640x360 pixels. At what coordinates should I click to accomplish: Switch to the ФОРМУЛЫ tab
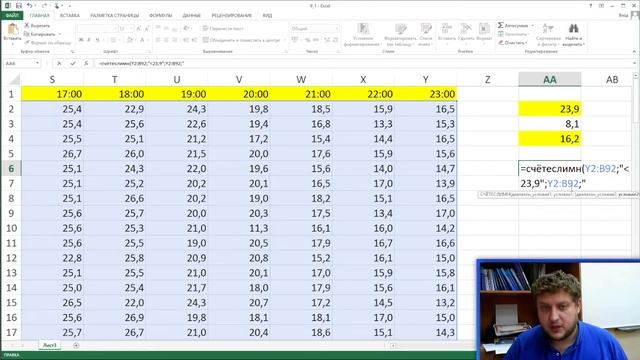coord(161,16)
